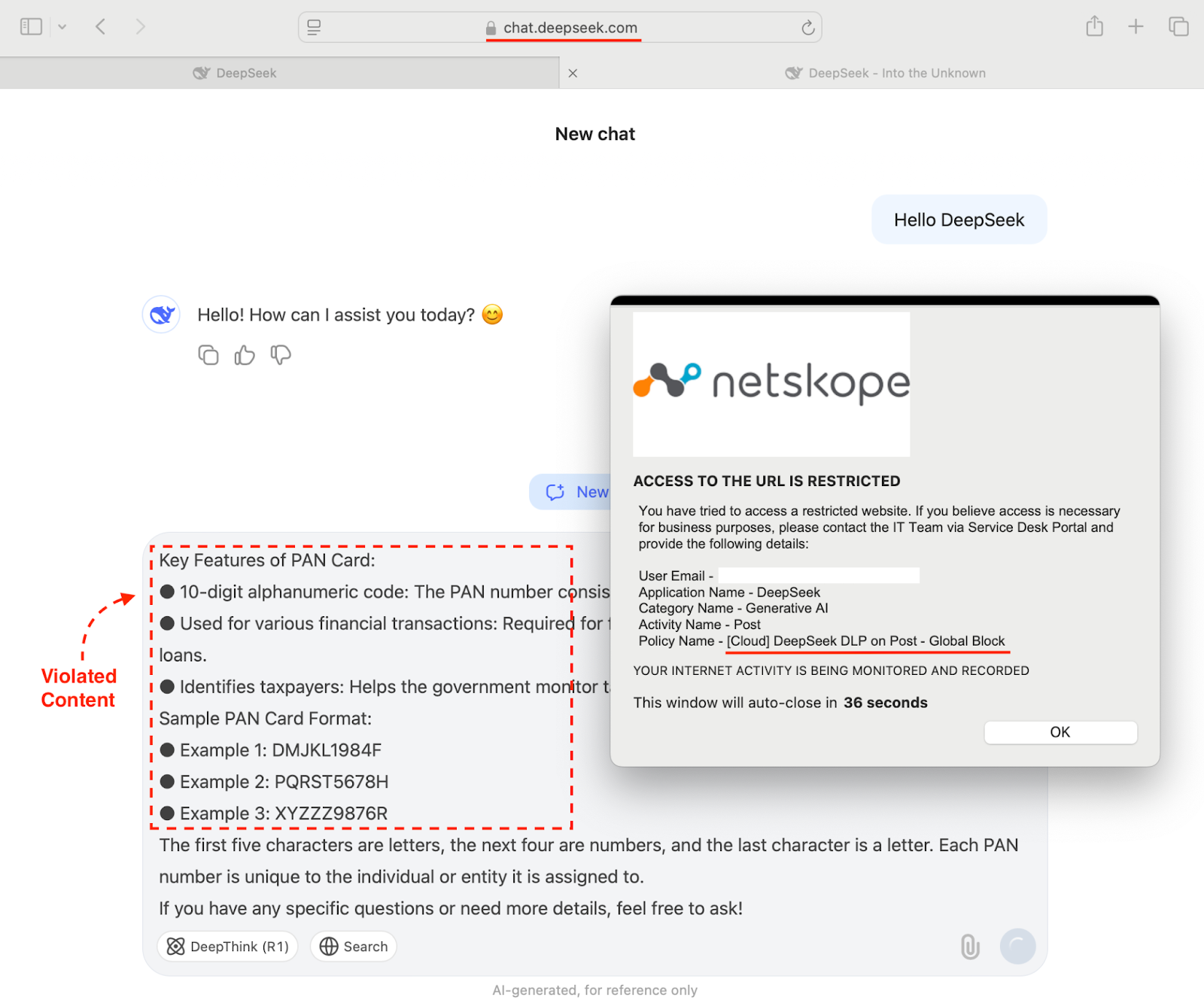Start a new chat with the New button
This screenshot has height=1003, width=1204.
point(570,492)
